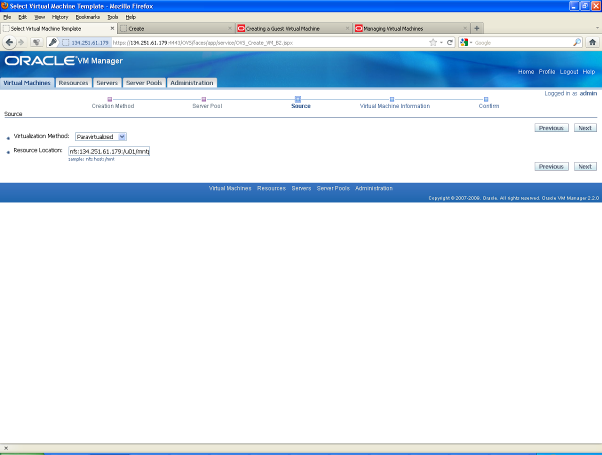This screenshot has width=602, height=455.
Task: Open the Virtualization Method dropdown
Action: [x=101, y=137]
